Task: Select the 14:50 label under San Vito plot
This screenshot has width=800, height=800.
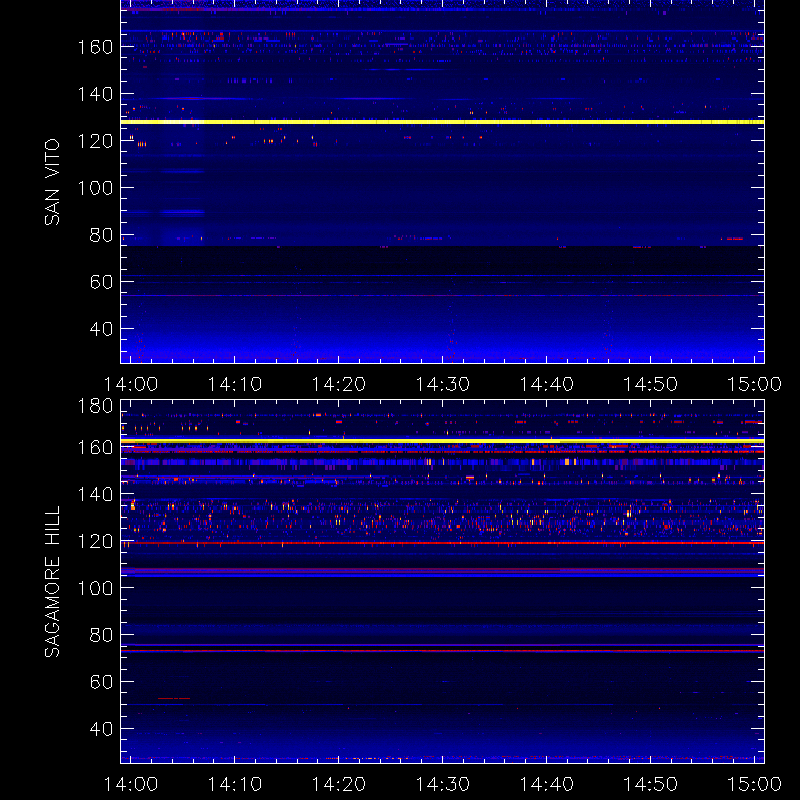Action: click(651, 384)
